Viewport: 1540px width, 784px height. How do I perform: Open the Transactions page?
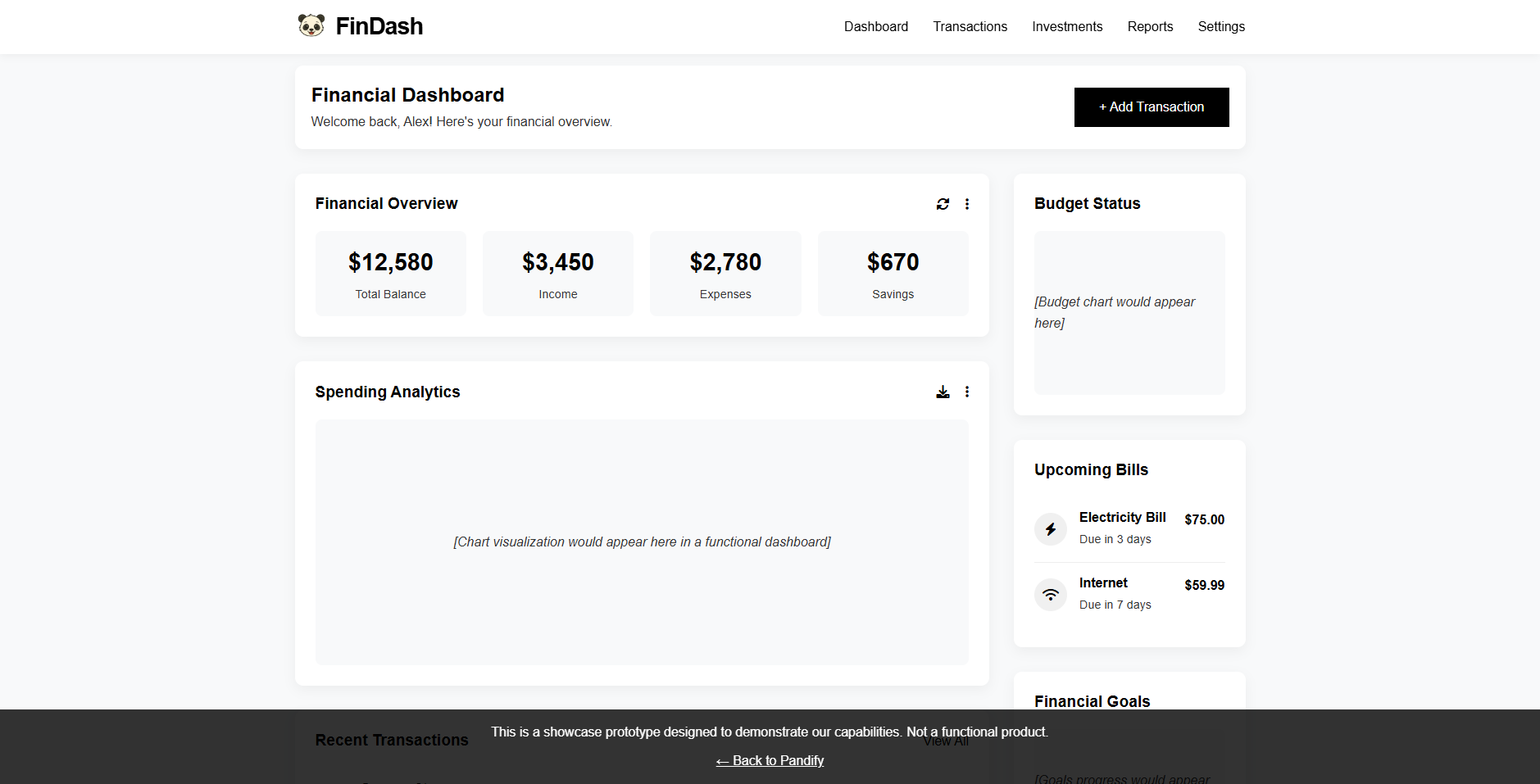tap(970, 26)
